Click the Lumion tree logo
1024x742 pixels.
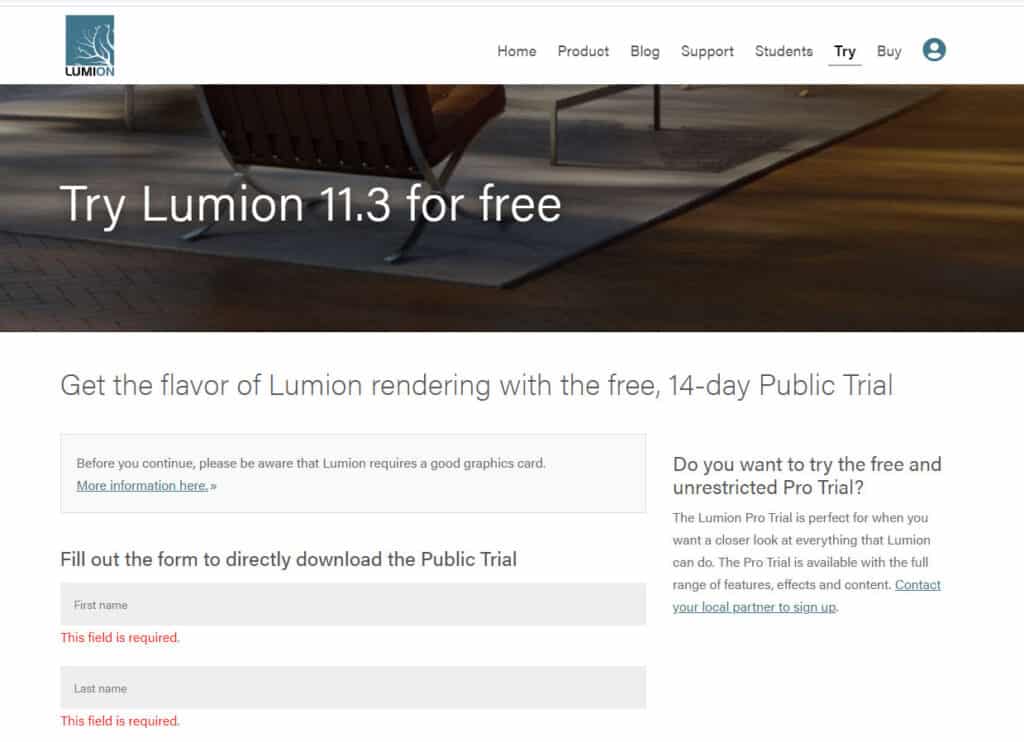tap(89, 46)
